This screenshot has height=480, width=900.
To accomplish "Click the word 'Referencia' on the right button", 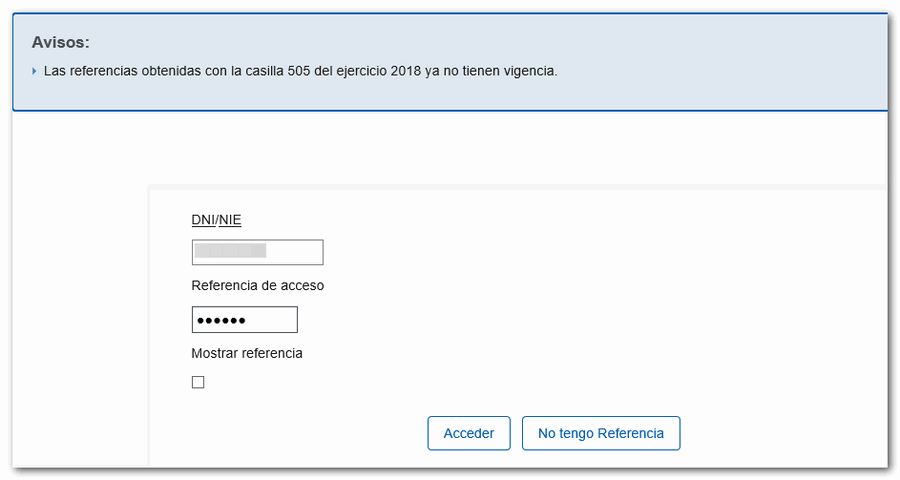I will (631, 433).
